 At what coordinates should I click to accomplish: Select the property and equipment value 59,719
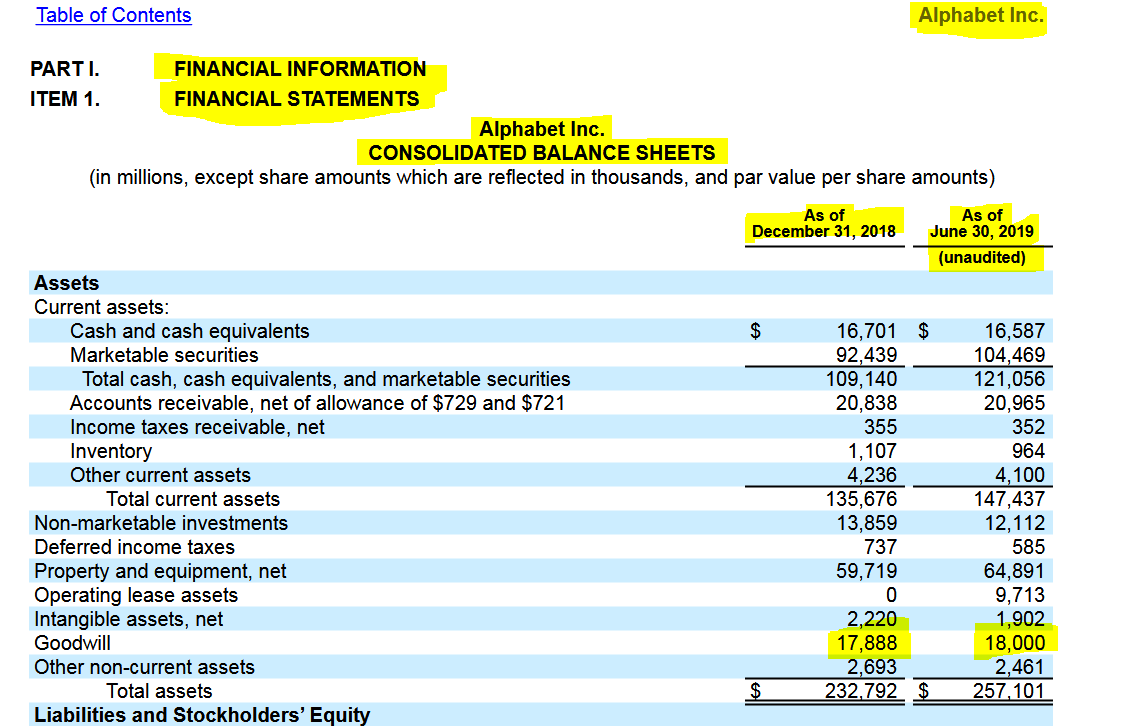point(866,571)
